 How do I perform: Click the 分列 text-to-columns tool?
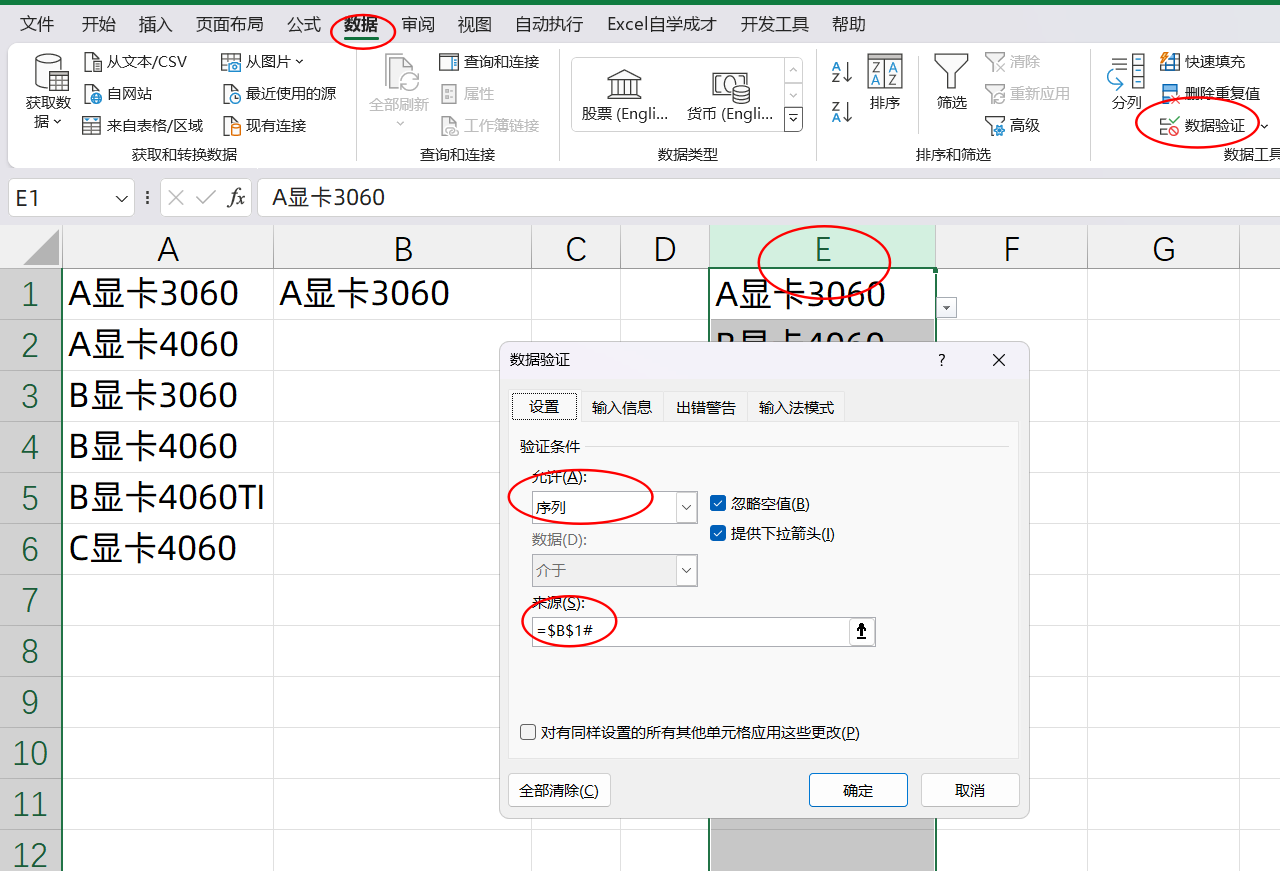[x=1126, y=82]
